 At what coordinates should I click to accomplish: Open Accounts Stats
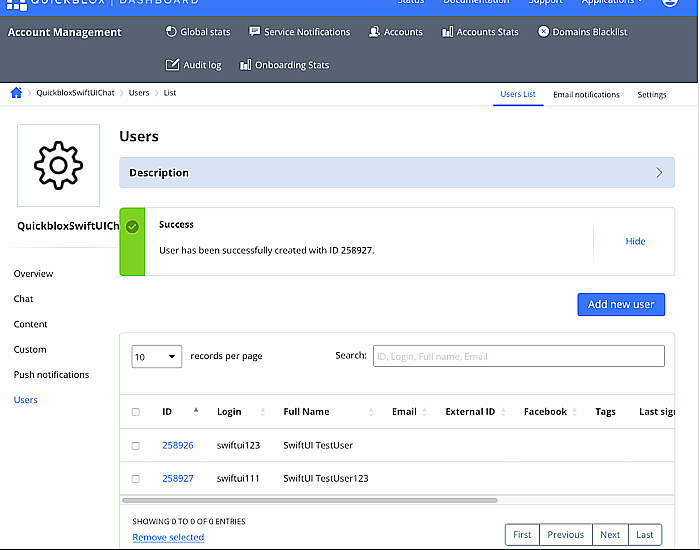(x=480, y=32)
